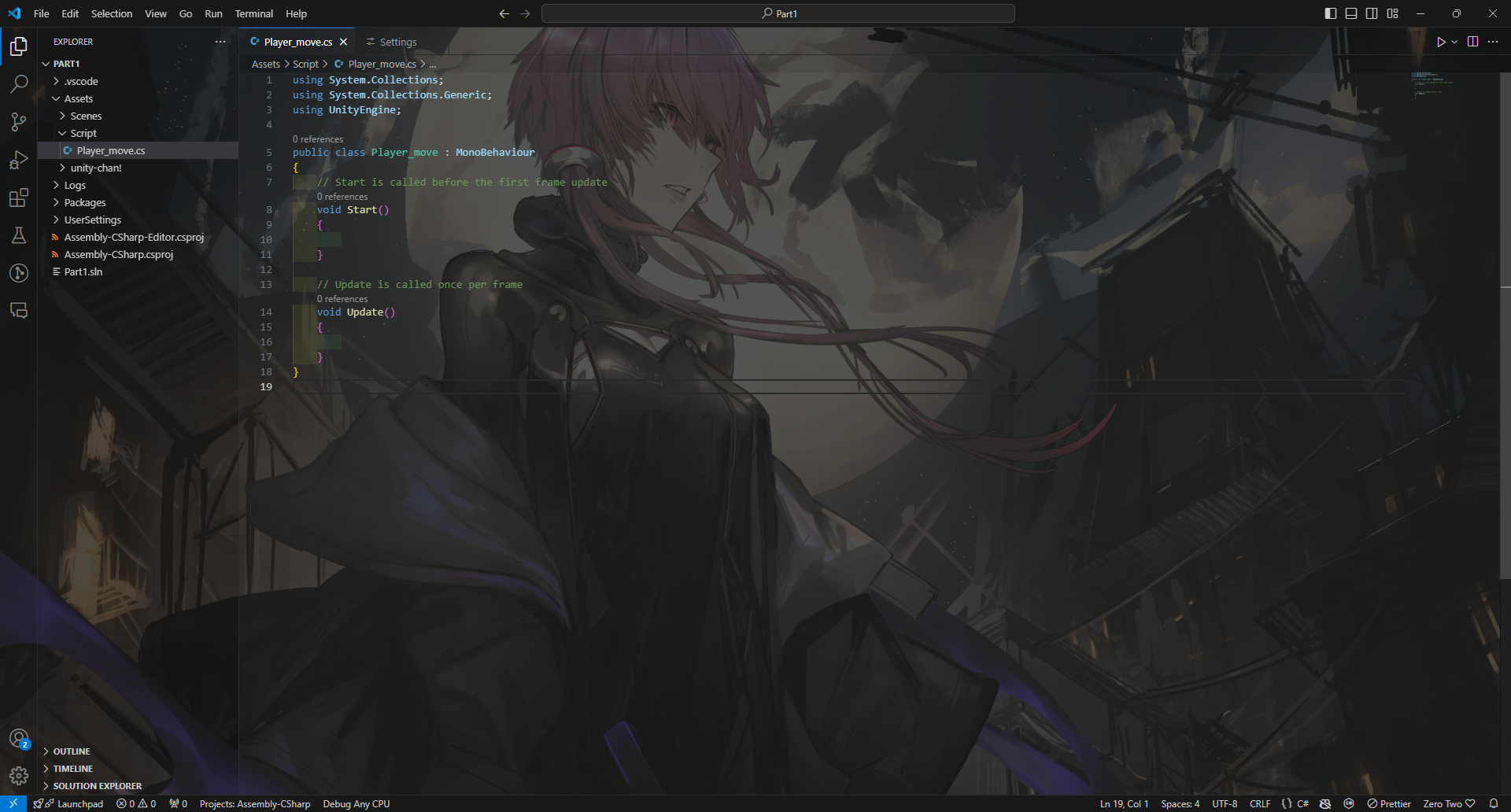Screen dimensions: 1511x812
Task: Open Assembly-CSharp-Editor.csproj file
Action: tap(139, 237)
